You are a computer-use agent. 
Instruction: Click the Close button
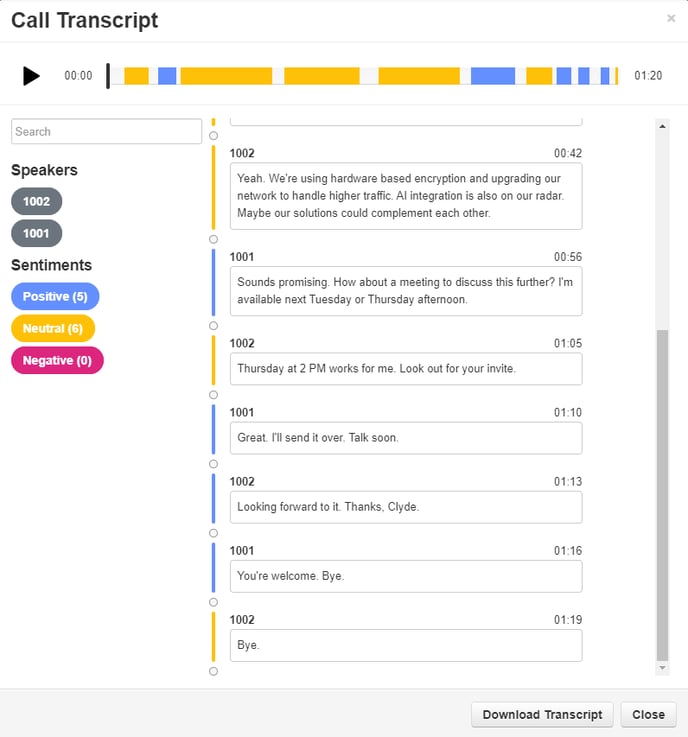pos(648,714)
